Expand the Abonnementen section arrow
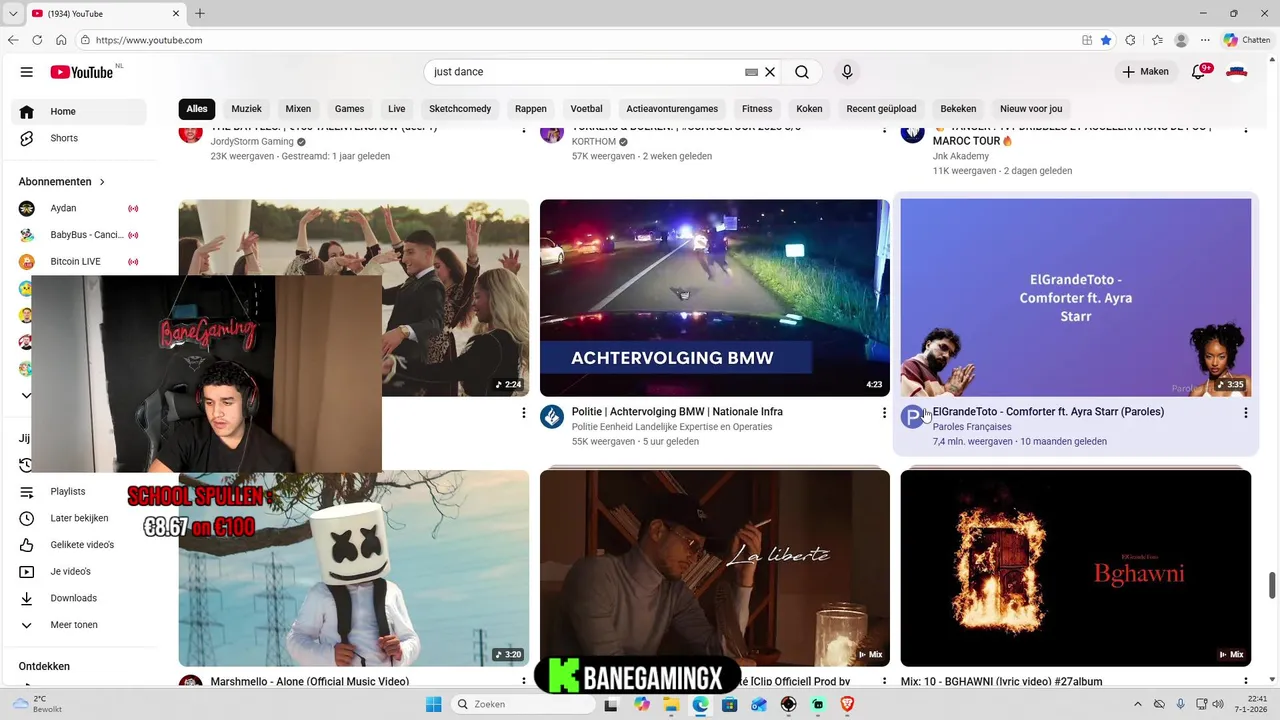The width and height of the screenshot is (1280, 720). tap(102, 182)
